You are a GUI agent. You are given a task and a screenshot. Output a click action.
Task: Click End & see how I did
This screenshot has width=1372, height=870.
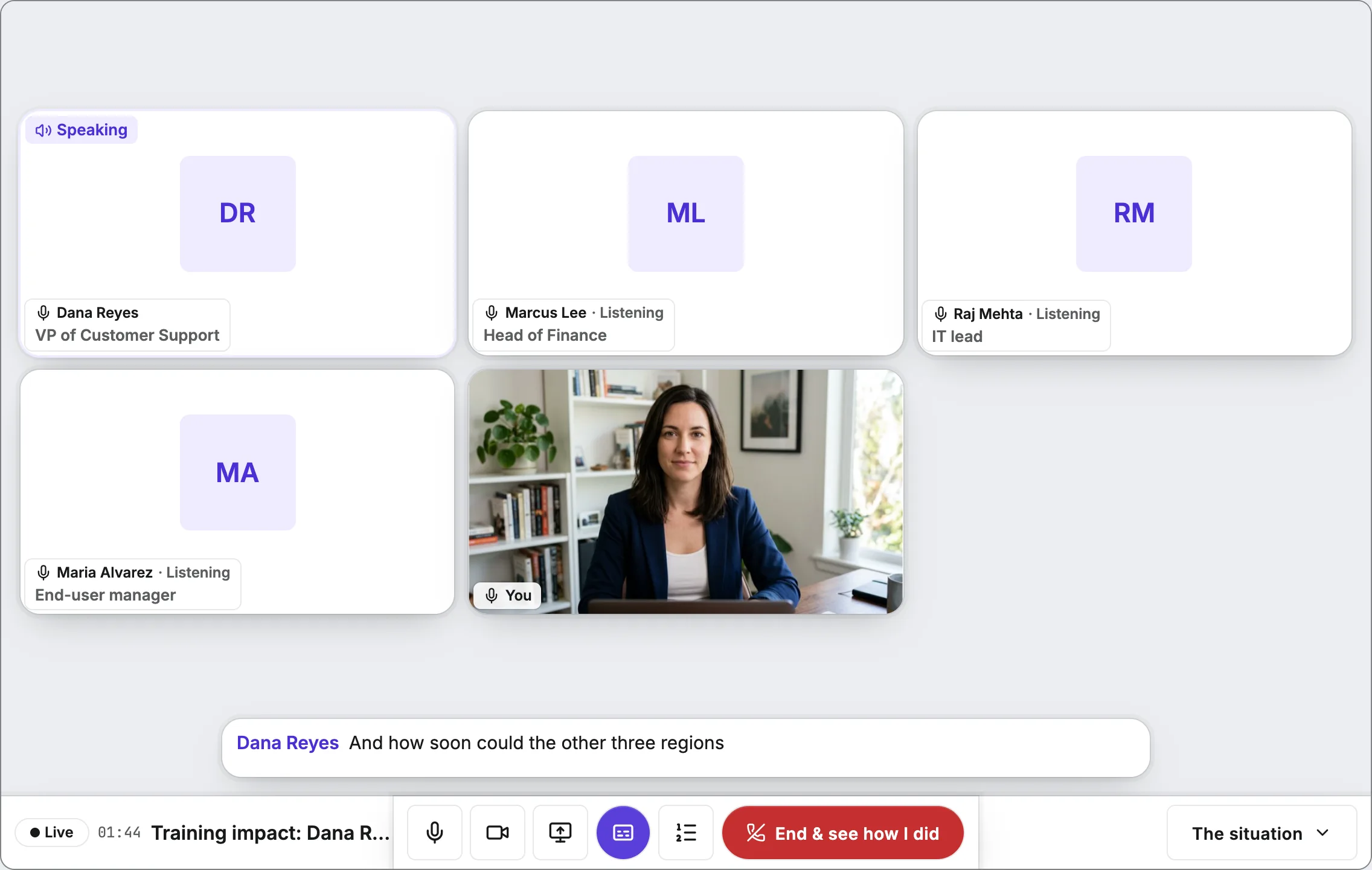pos(843,833)
